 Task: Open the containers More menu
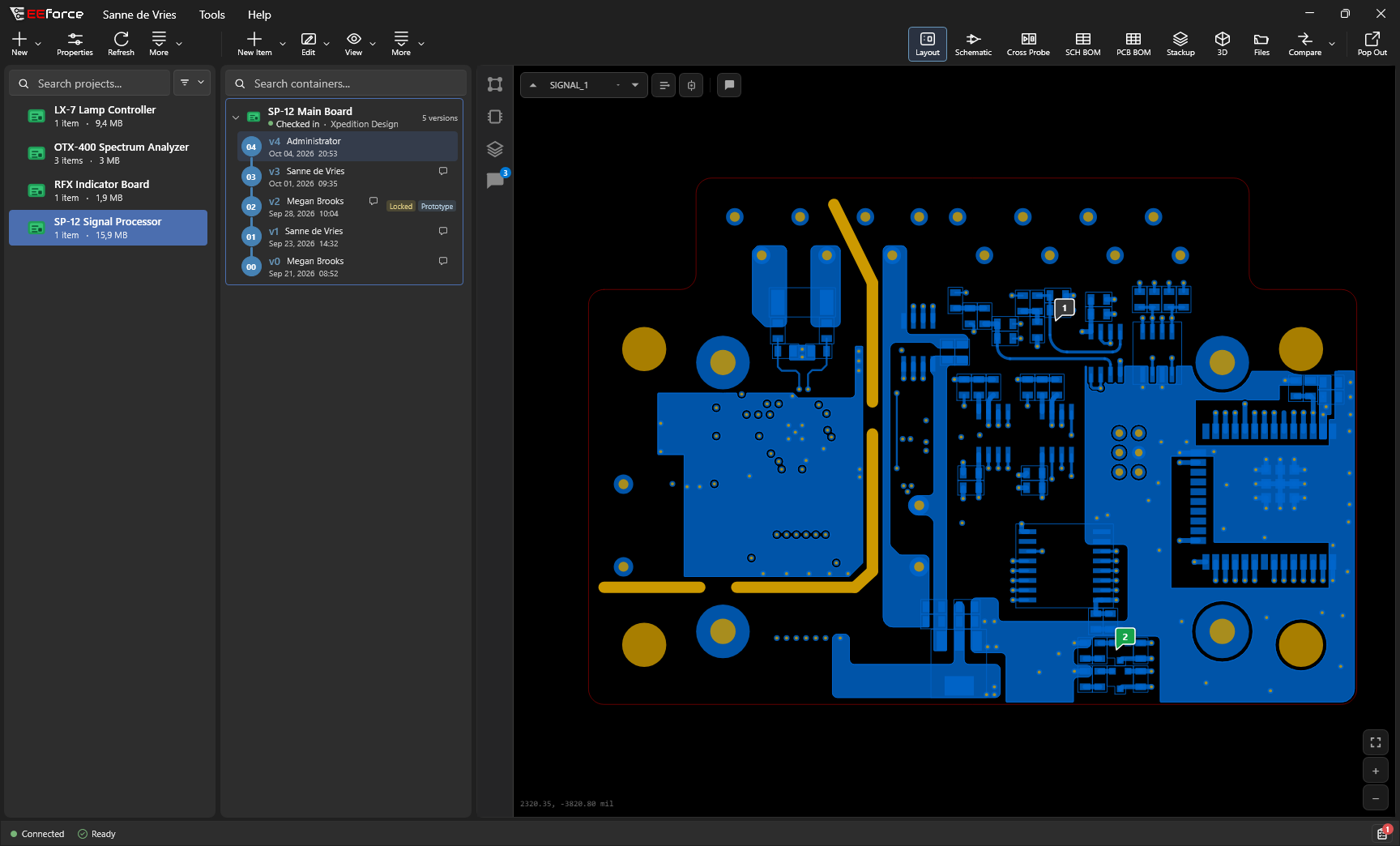pyautogui.click(x=401, y=44)
